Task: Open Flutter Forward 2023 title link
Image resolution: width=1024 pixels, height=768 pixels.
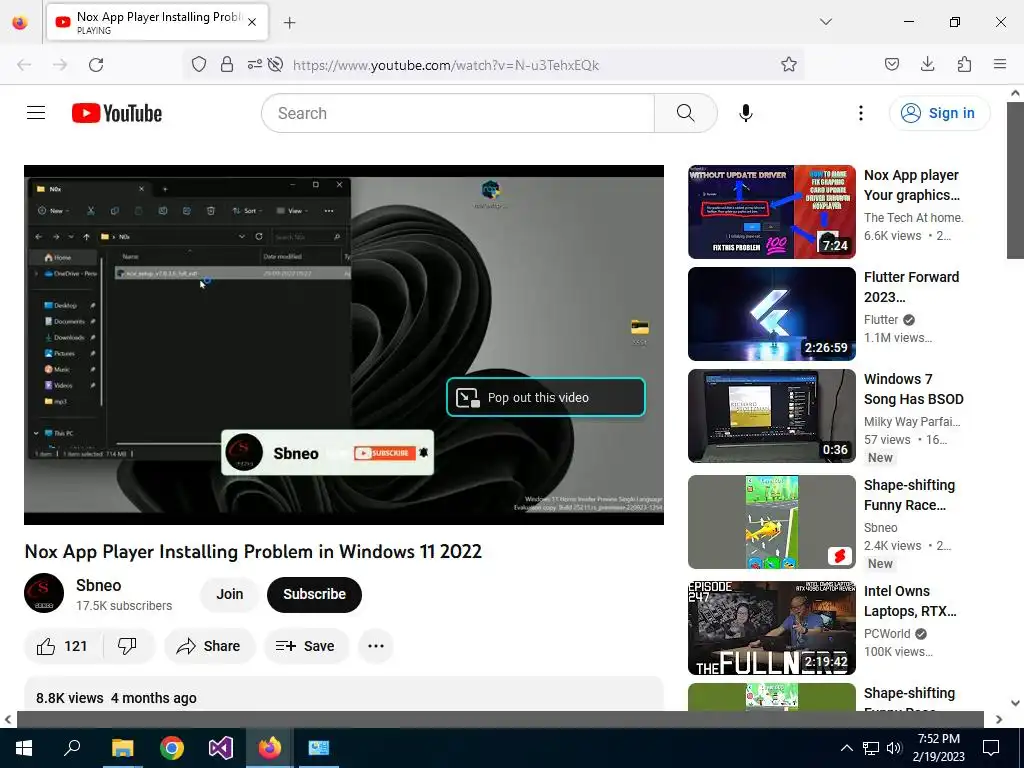Action: (x=911, y=287)
